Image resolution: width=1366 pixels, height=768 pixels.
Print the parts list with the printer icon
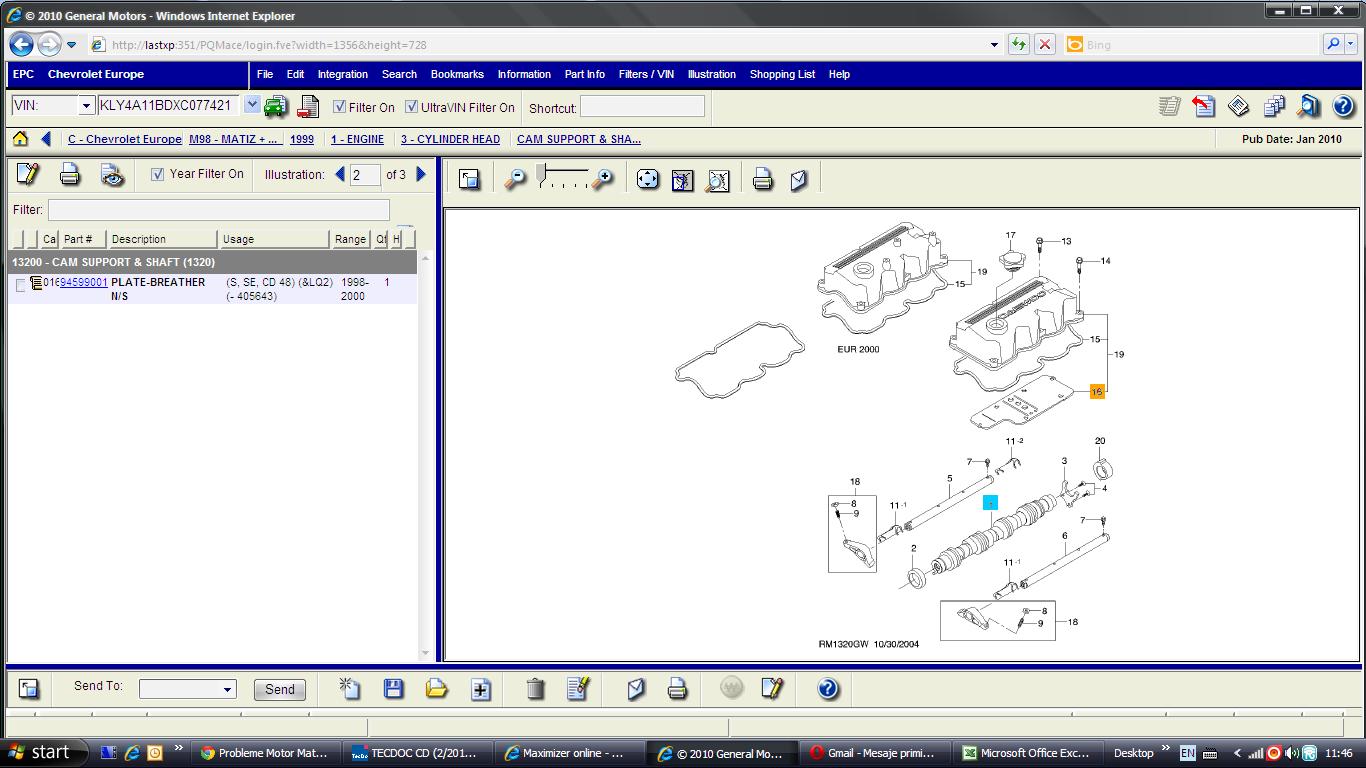click(70, 174)
